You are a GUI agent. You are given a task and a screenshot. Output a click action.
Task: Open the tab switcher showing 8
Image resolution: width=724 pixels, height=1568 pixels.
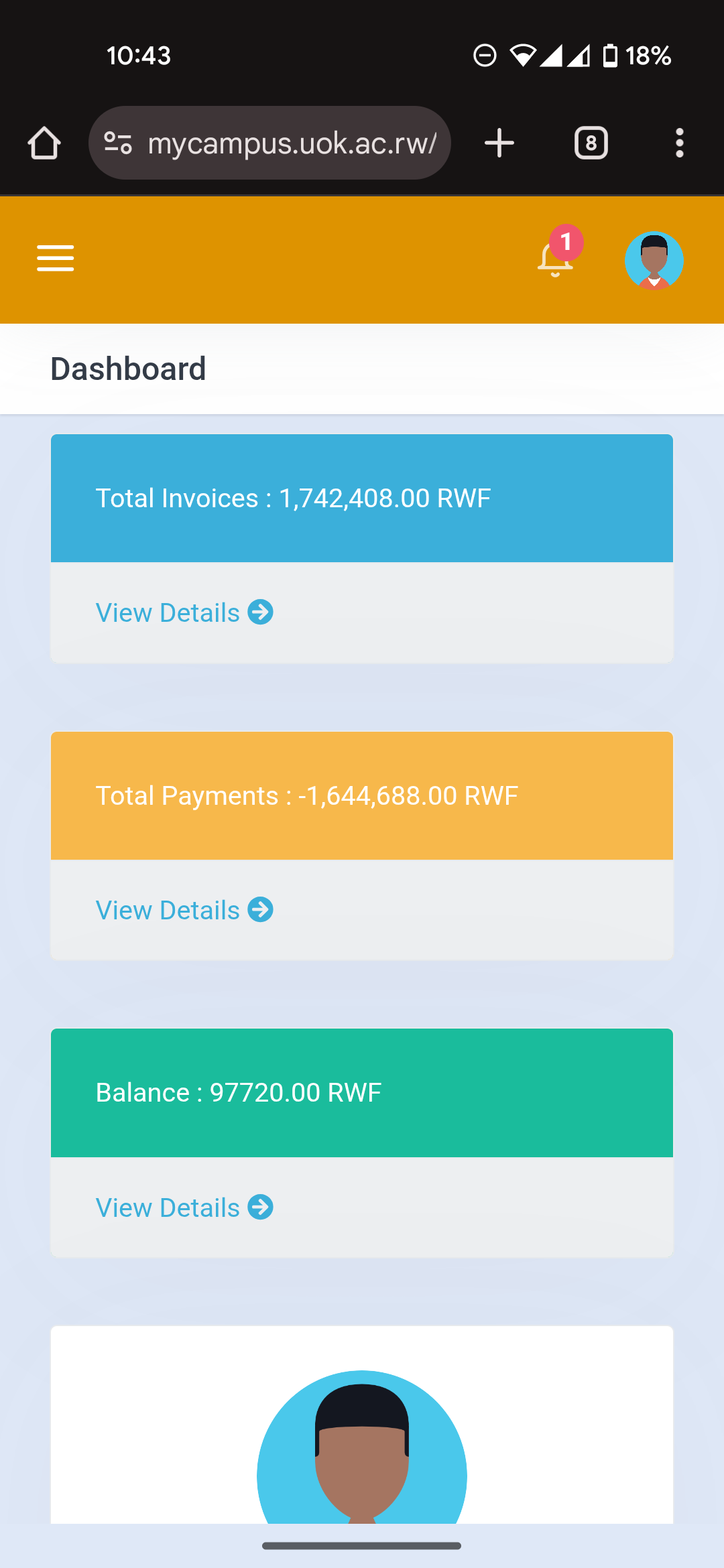click(591, 143)
